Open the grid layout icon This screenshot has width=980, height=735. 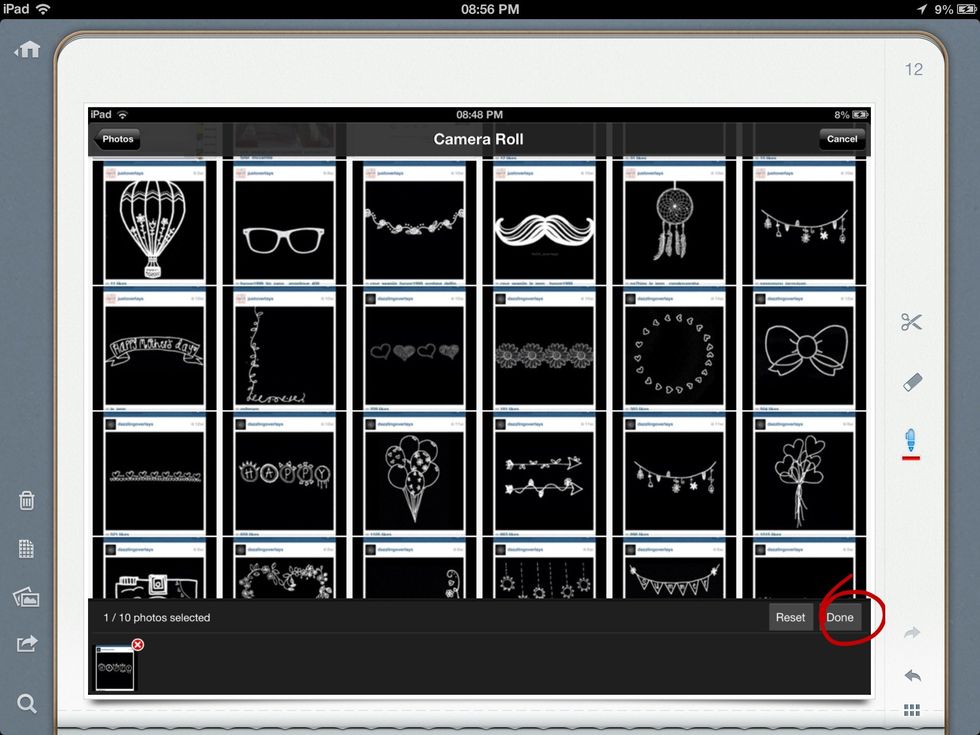point(911,710)
